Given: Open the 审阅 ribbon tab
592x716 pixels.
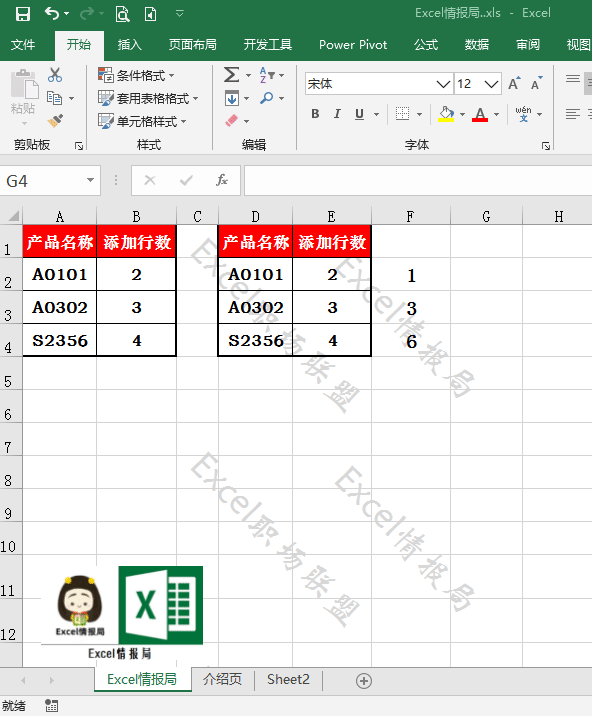Looking at the screenshot, I should pyautogui.click(x=528, y=45).
